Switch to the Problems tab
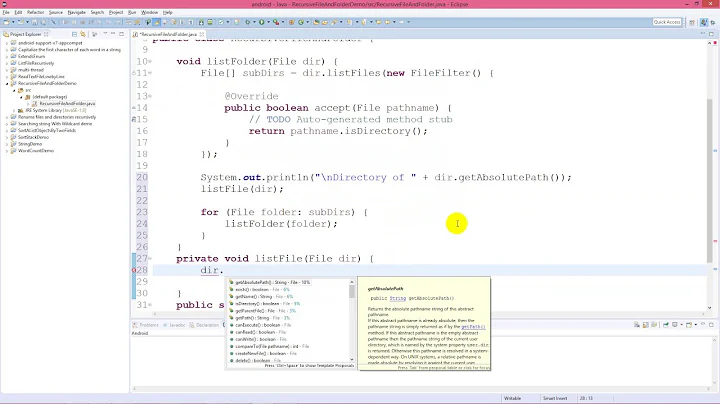Screen dimensions: 720x404 [146, 325]
